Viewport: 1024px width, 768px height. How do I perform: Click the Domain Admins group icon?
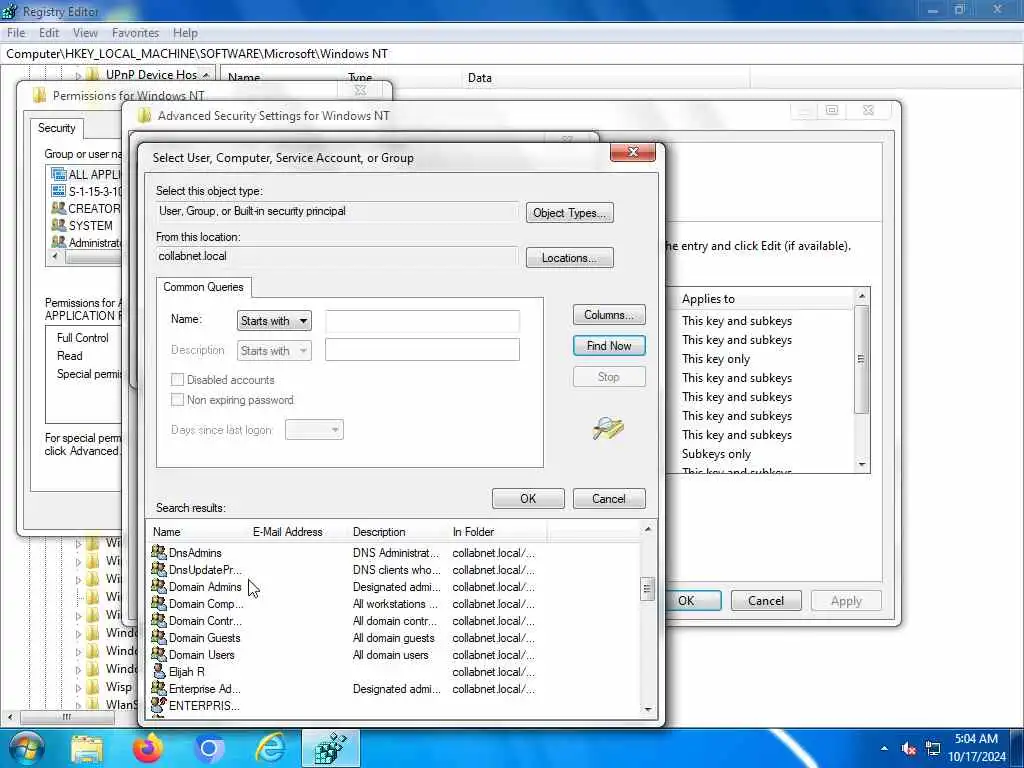point(159,586)
